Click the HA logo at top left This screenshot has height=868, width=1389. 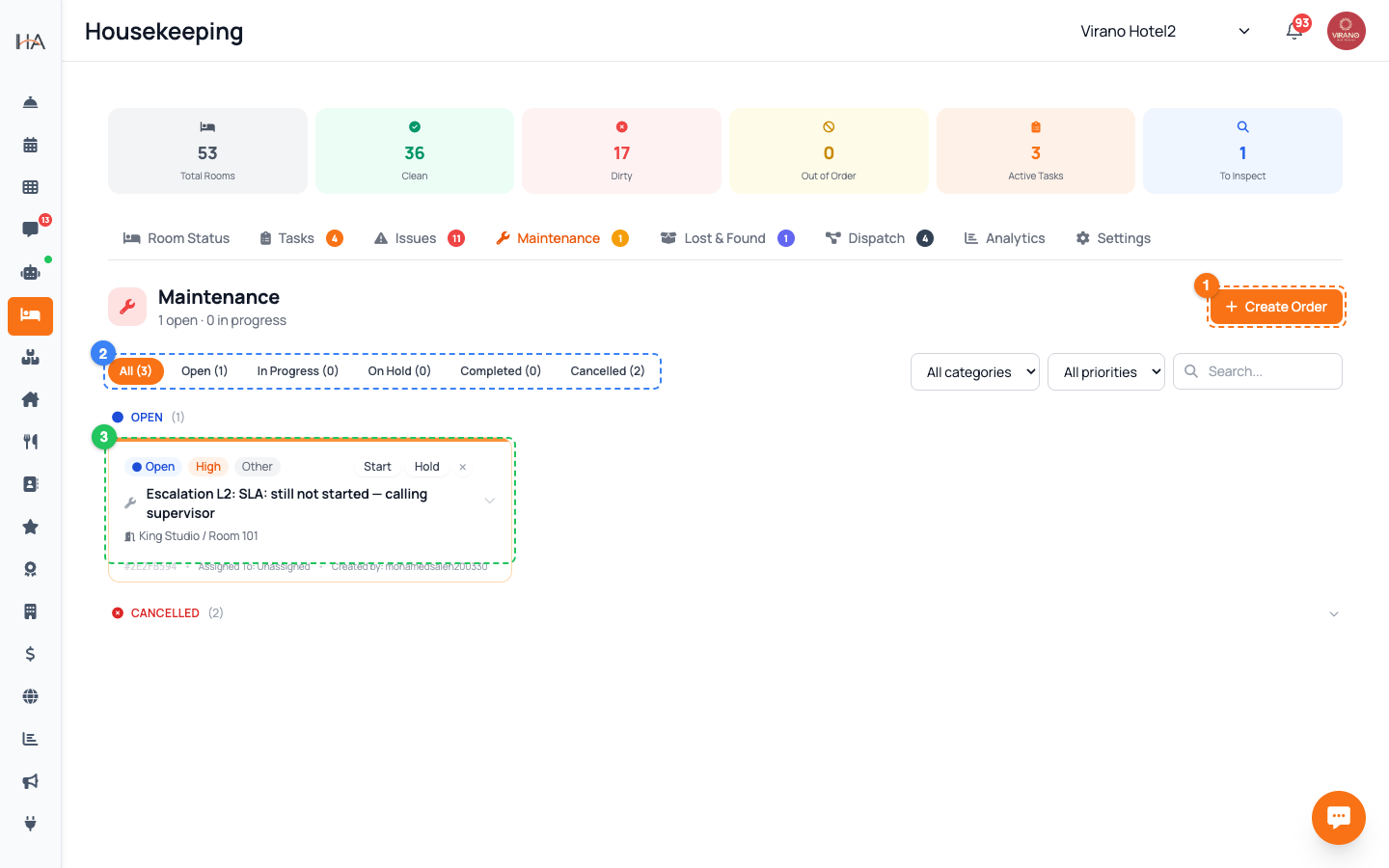(30, 41)
